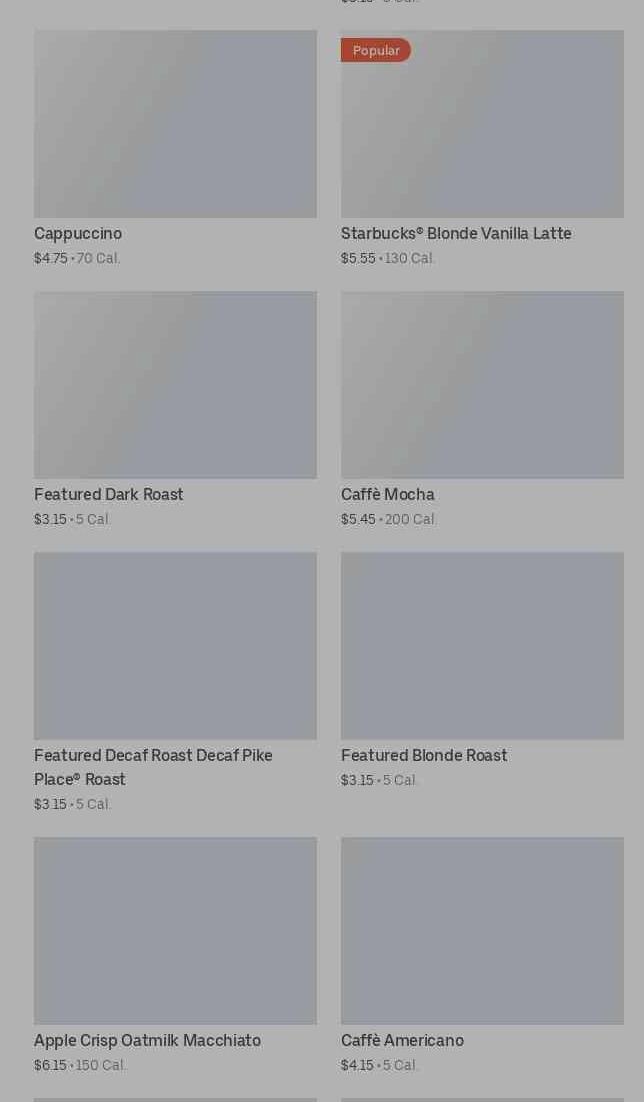644x1102 pixels.
Task: Click the Caffè Americano item name
Action: pyautogui.click(x=402, y=1041)
